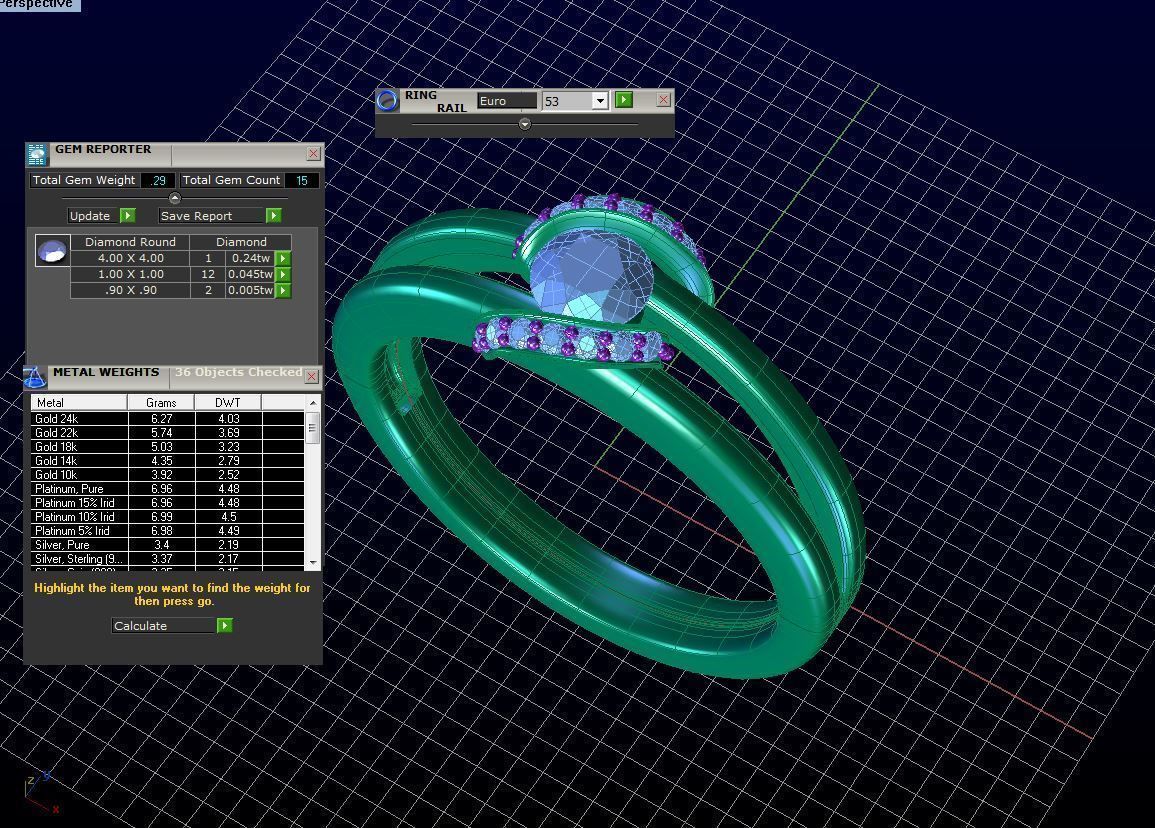1155x828 pixels.
Task: Select the Platinum 15% Irid row
Action: pyautogui.click(x=168, y=502)
